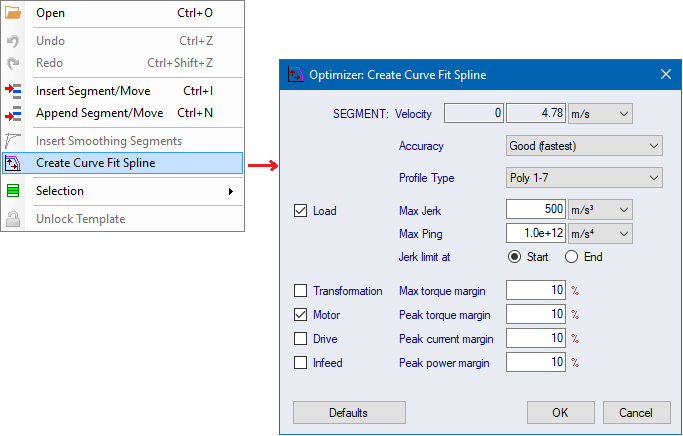Screen dimensions: 683x436
Task: Click the Create Curve Fit Spline icon
Action: point(13,163)
